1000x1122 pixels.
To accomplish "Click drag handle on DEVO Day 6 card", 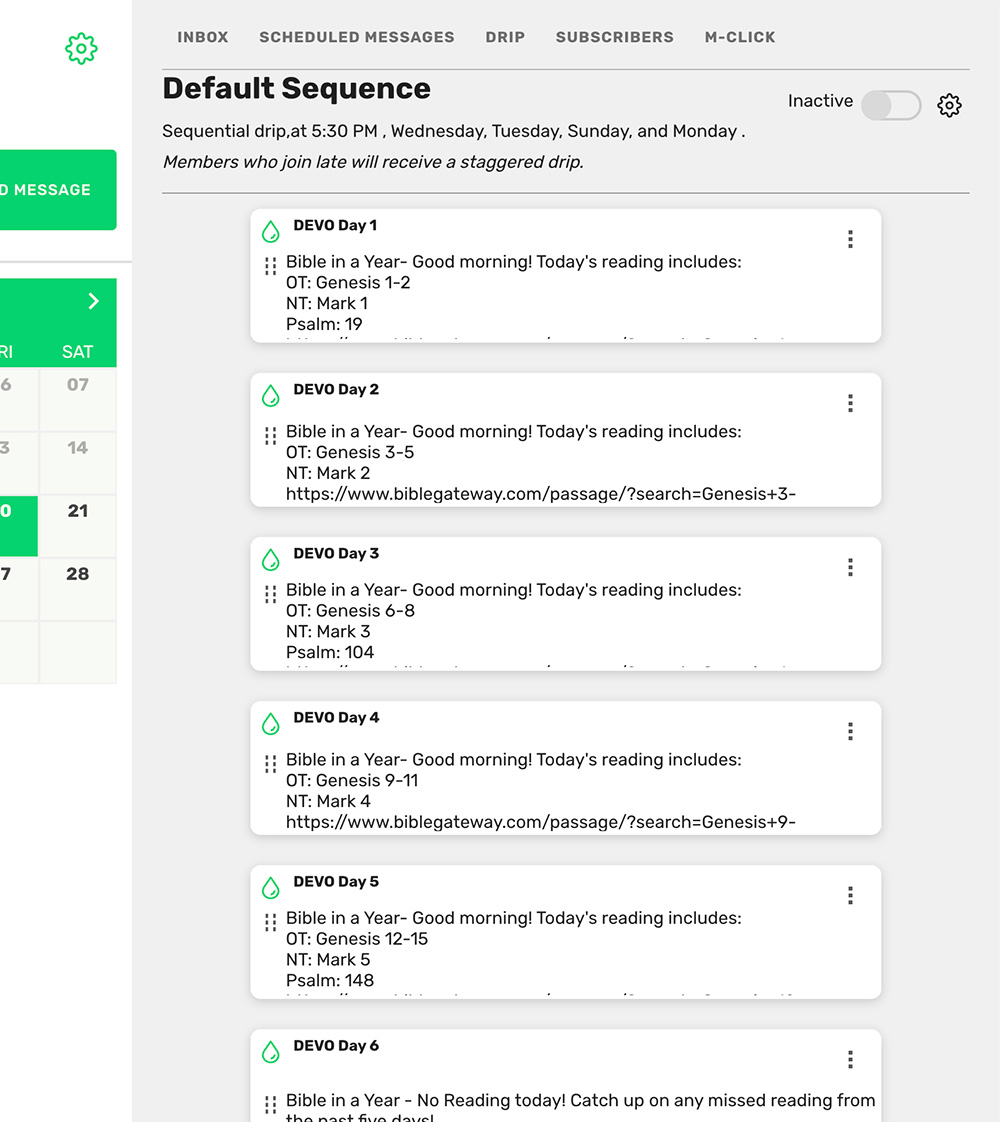I will [270, 1104].
